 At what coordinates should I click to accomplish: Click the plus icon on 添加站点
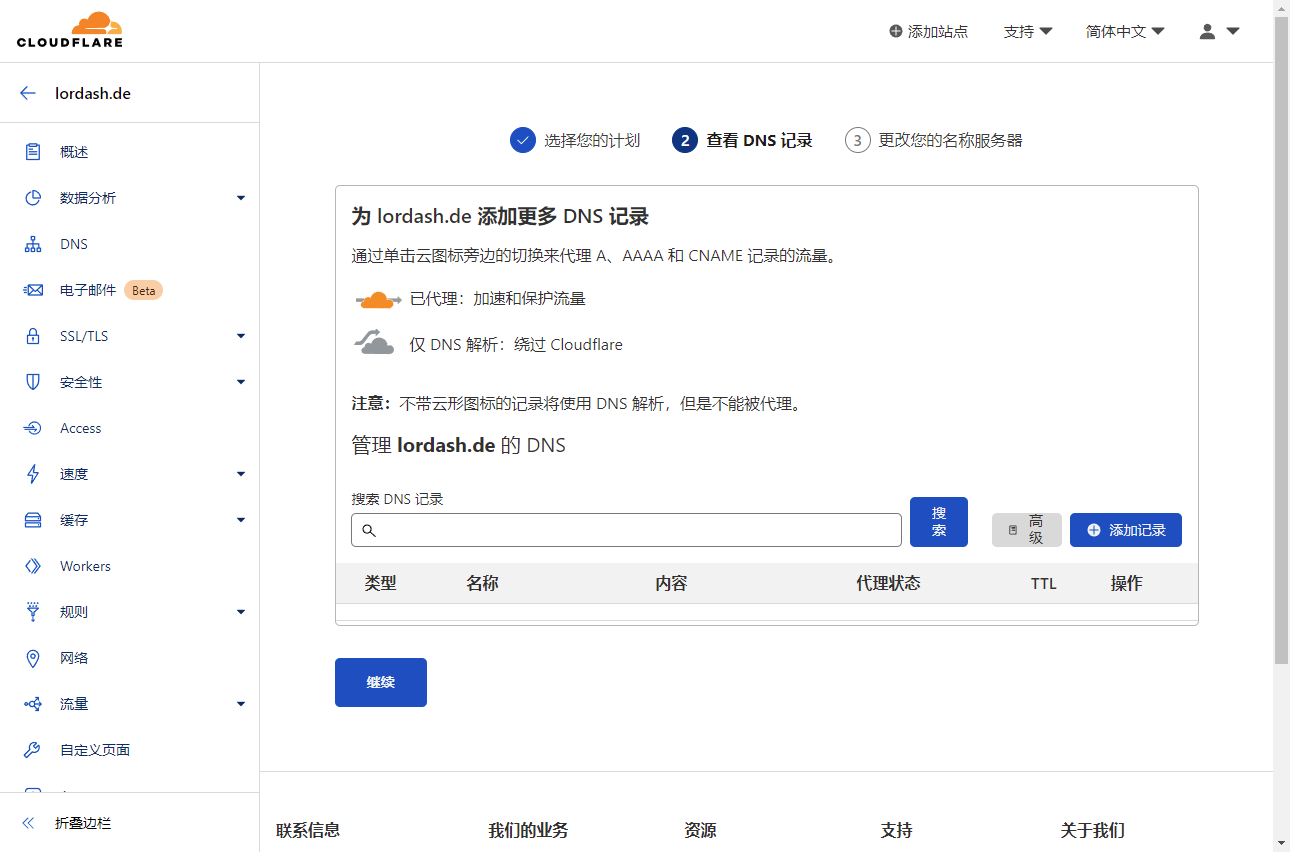pos(895,31)
